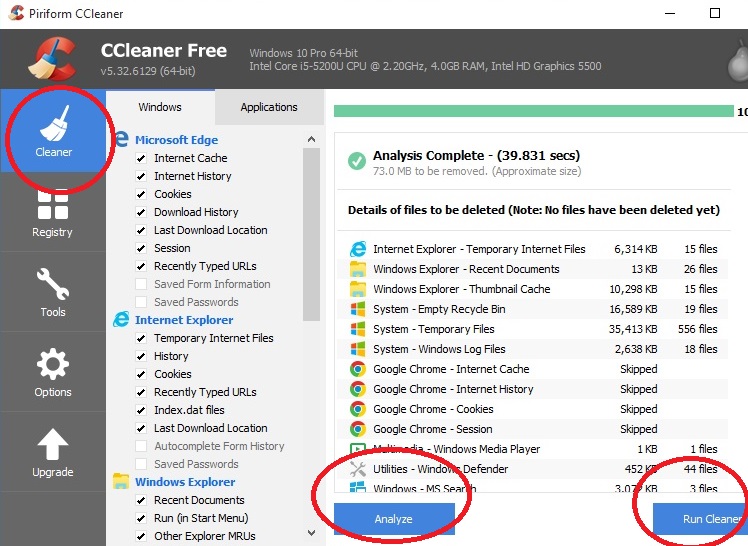Viewport: 748px width, 546px height.
Task: Click the '6,314 KB' size value
Action: click(636, 249)
